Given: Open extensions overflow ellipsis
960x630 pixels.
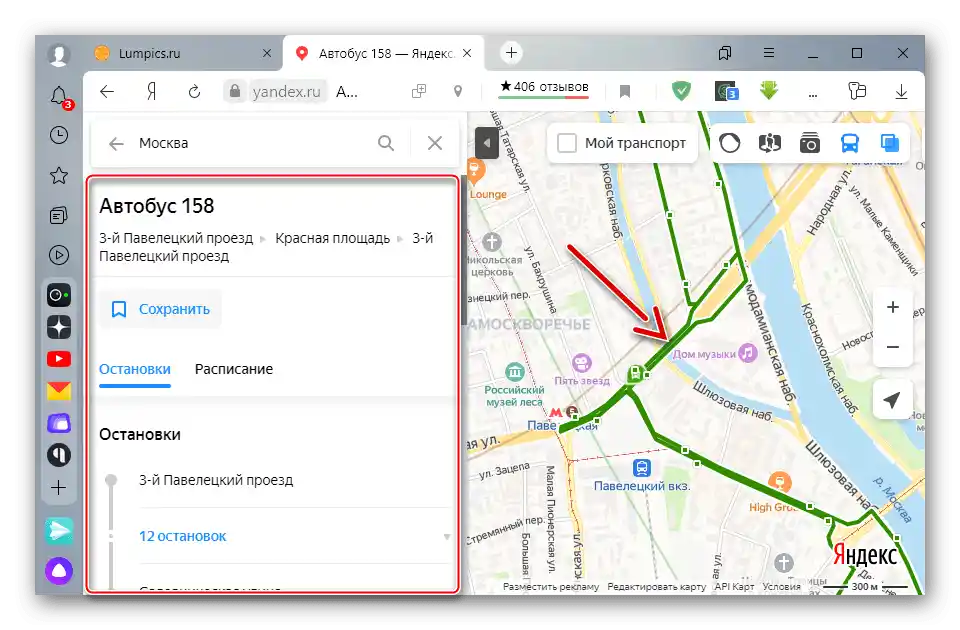Looking at the screenshot, I should [x=813, y=92].
